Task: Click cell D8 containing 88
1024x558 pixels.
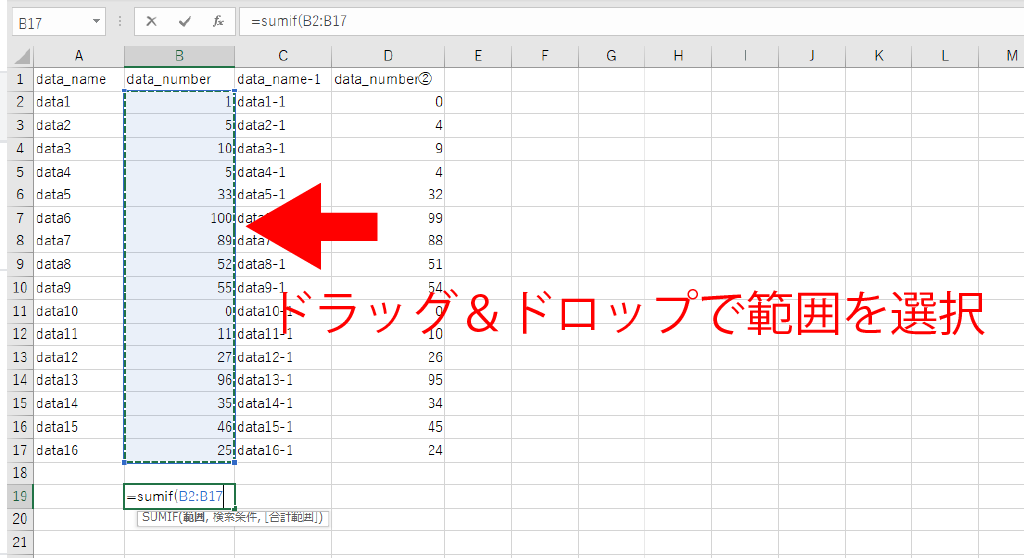Action: [388, 241]
